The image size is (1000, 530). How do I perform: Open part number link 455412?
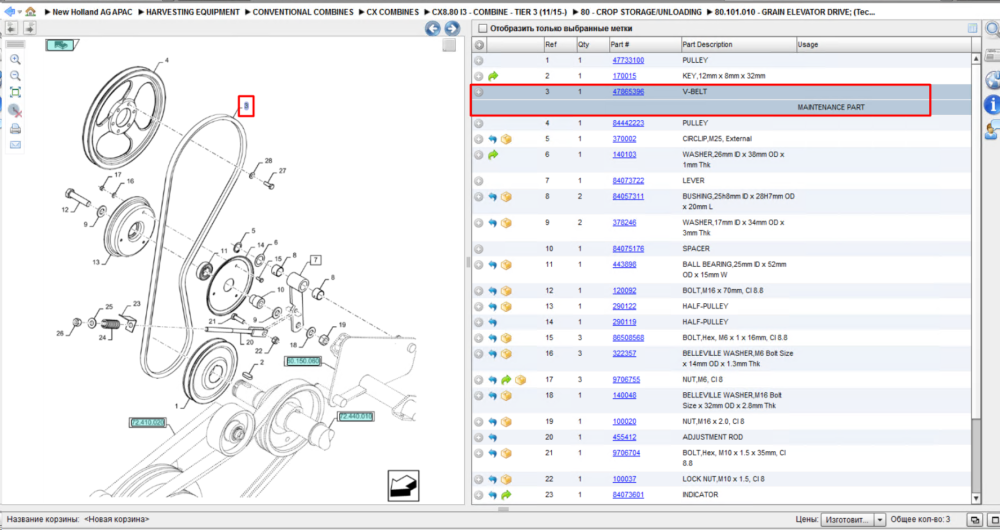[624, 438]
